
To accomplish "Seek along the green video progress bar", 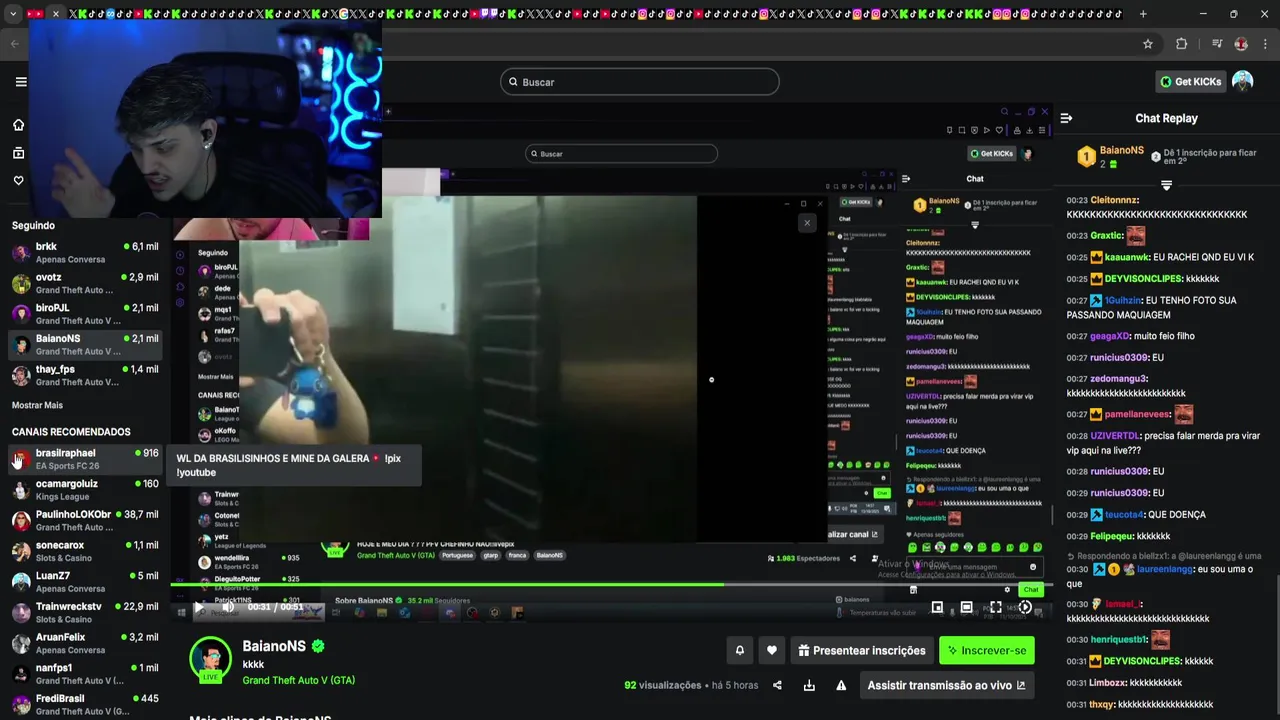I will point(611,585).
